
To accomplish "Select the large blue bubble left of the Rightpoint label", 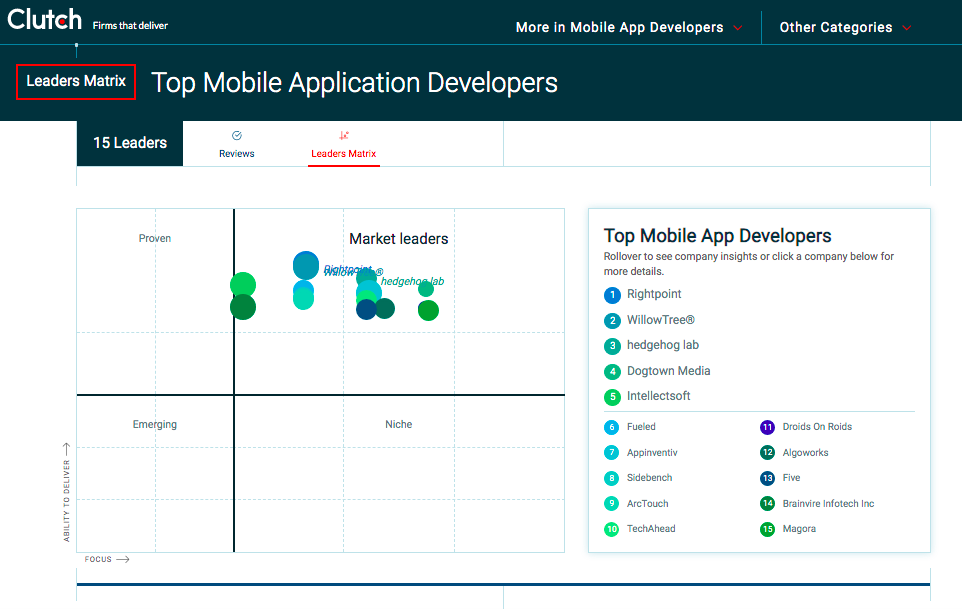I will [306, 265].
